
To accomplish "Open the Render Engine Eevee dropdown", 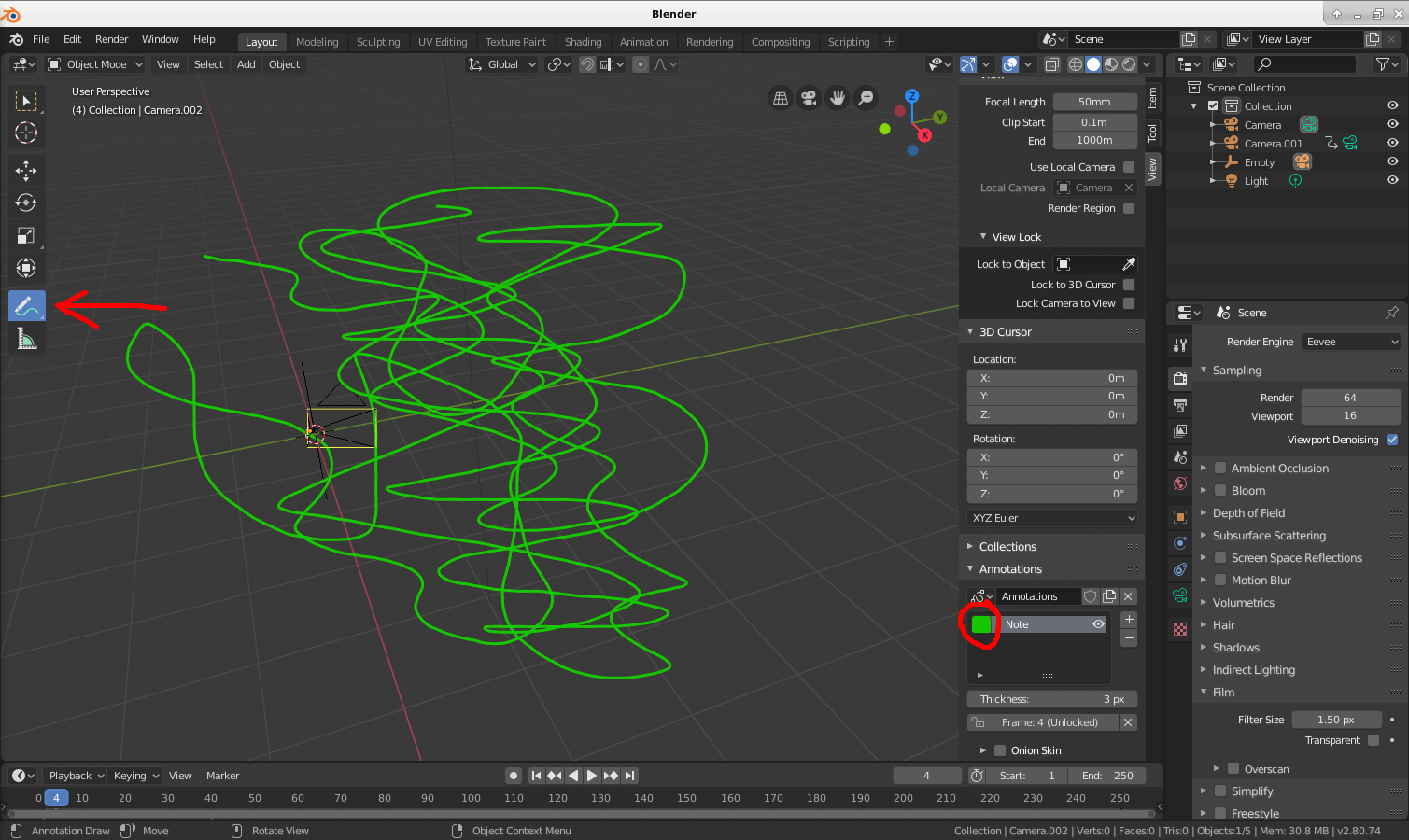I will click(x=1351, y=342).
